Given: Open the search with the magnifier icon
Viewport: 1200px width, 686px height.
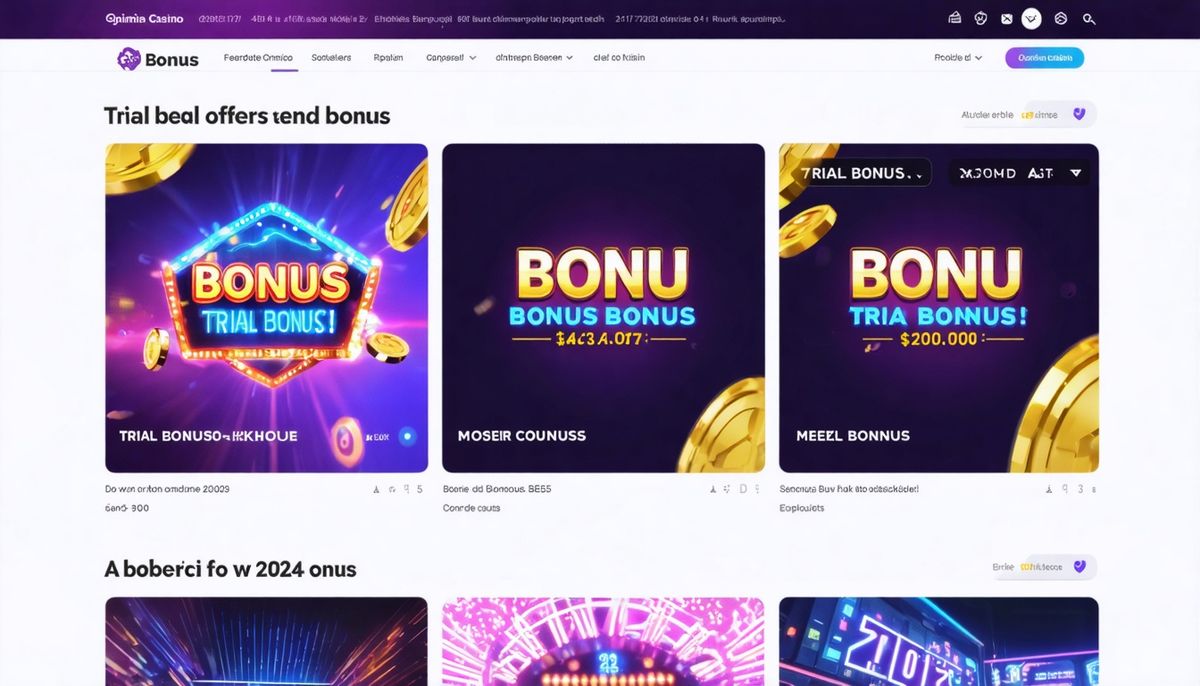Looking at the screenshot, I should click(1088, 18).
